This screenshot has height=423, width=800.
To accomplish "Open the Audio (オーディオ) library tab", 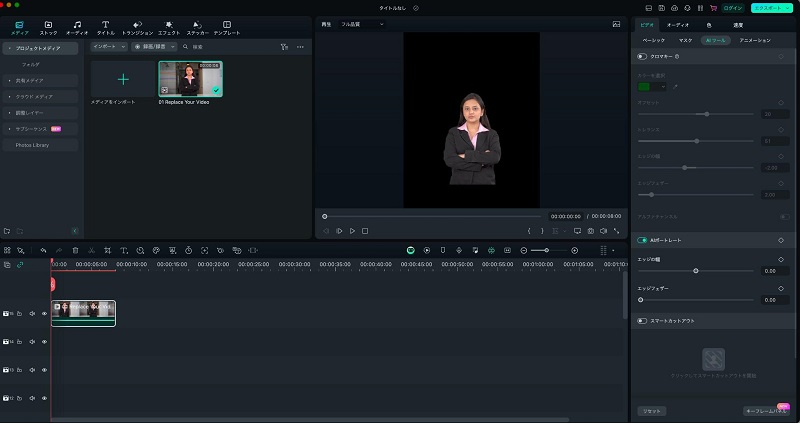I will 77,28.
